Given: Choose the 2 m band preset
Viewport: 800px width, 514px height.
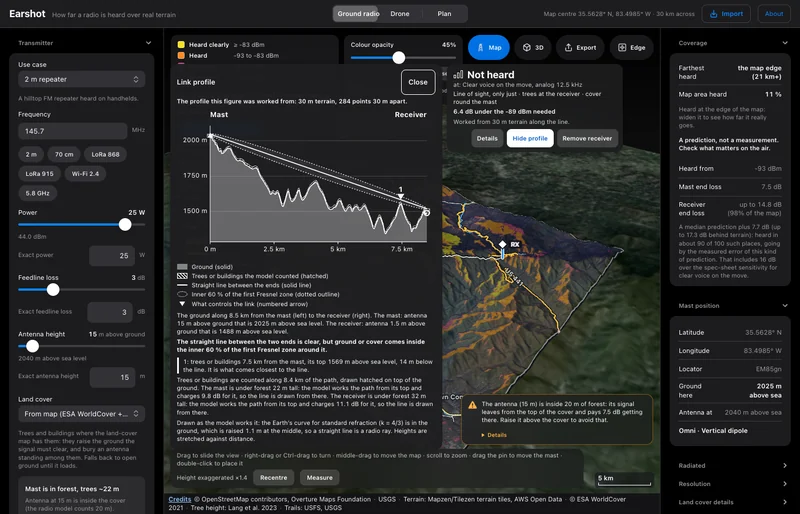Looking at the screenshot, I should click(x=31, y=154).
